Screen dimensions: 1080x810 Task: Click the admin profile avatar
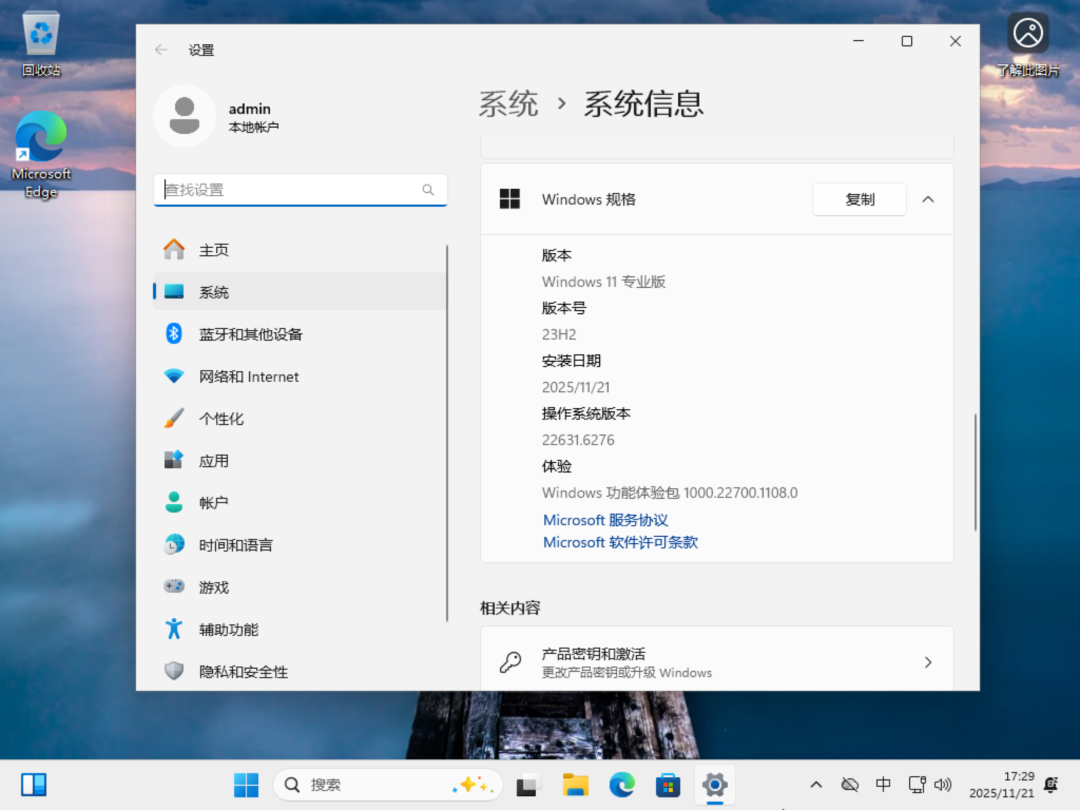(184, 116)
